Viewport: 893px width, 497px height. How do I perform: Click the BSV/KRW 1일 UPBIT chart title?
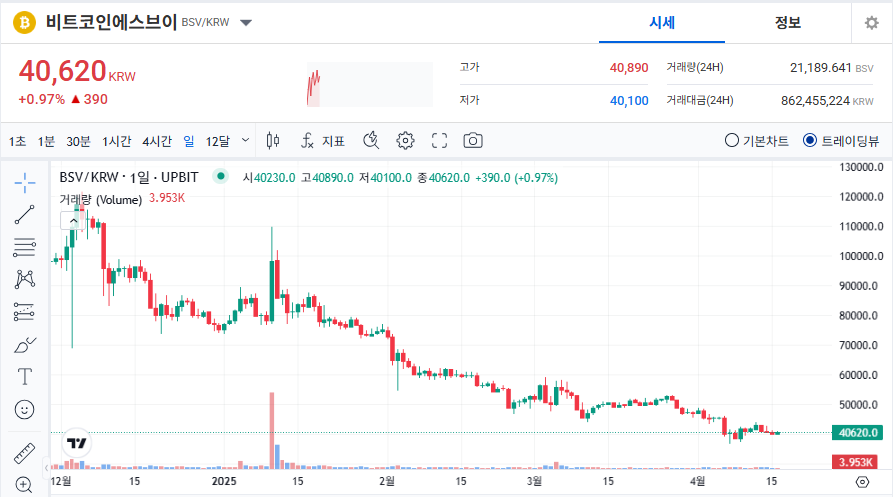[x=129, y=177]
